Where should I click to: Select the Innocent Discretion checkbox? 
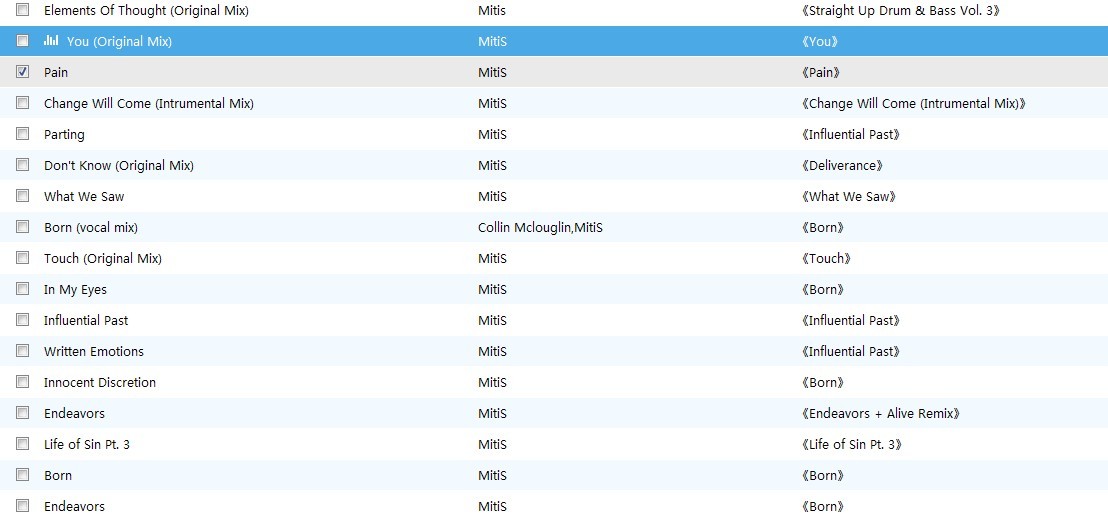(x=23, y=382)
